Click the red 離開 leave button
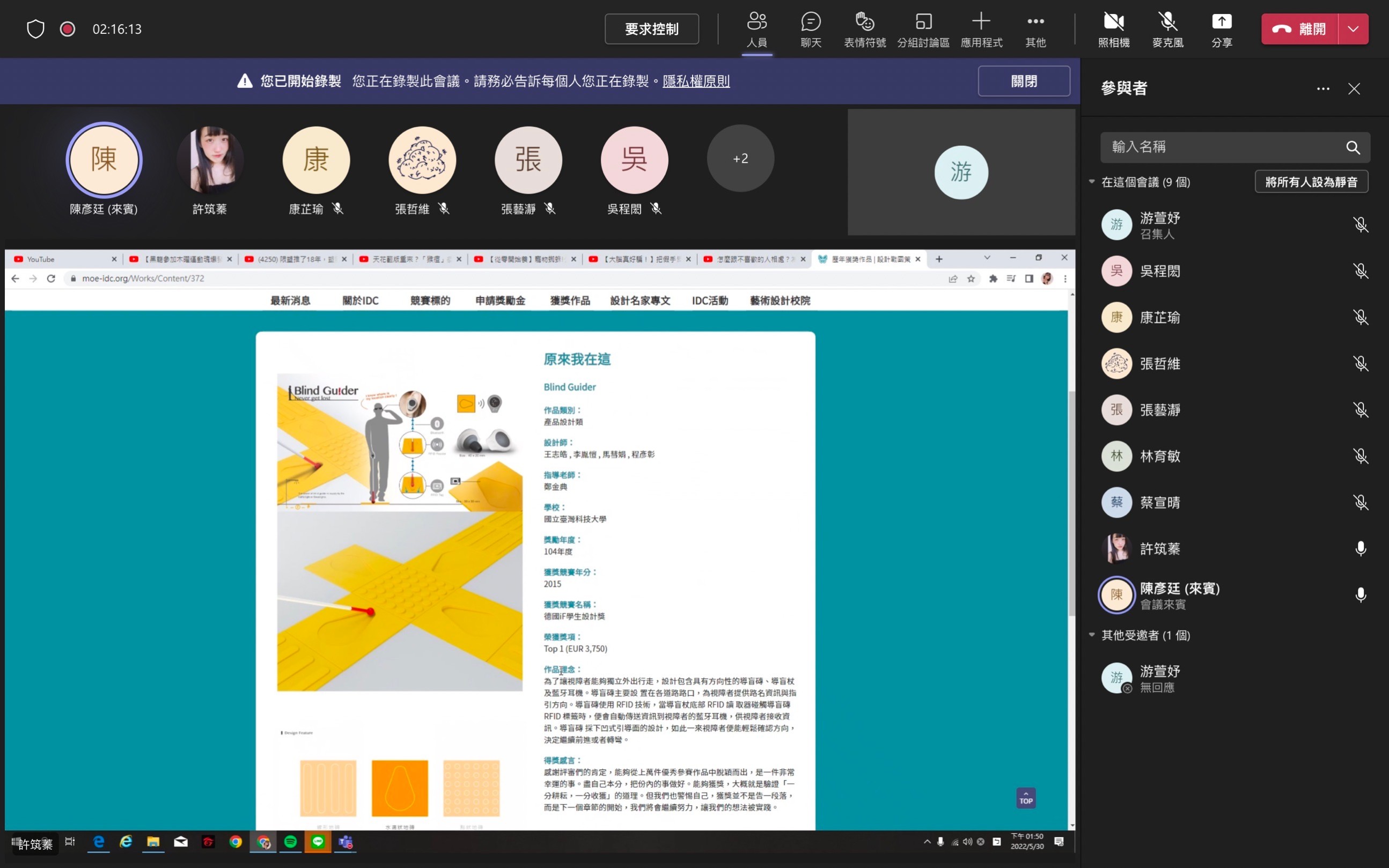1389x868 pixels. point(1299,29)
